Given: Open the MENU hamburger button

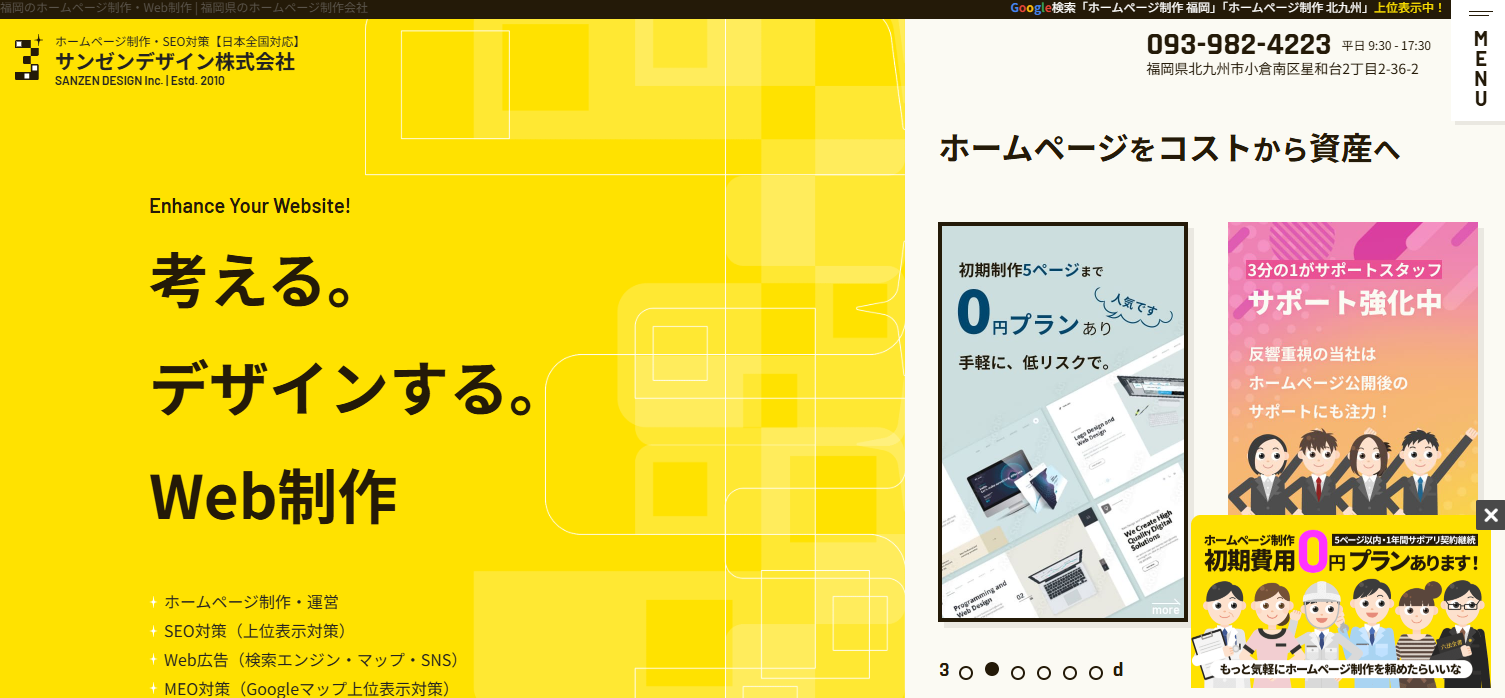Looking at the screenshot, I should (1479, 63).
